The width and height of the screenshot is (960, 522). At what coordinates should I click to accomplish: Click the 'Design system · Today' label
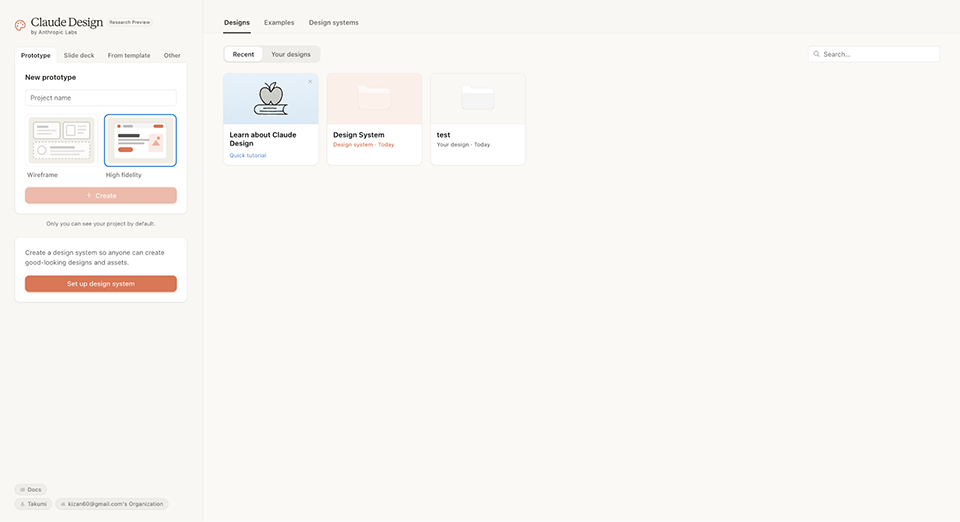[364, 145]
